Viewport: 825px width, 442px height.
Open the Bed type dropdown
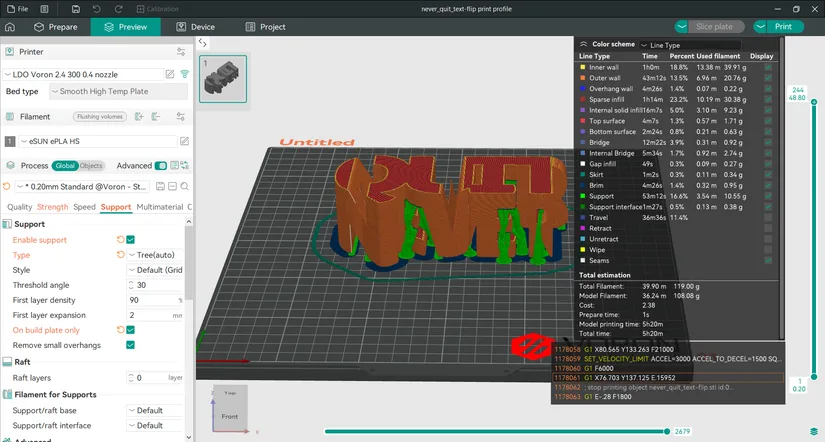pos(118,91)
